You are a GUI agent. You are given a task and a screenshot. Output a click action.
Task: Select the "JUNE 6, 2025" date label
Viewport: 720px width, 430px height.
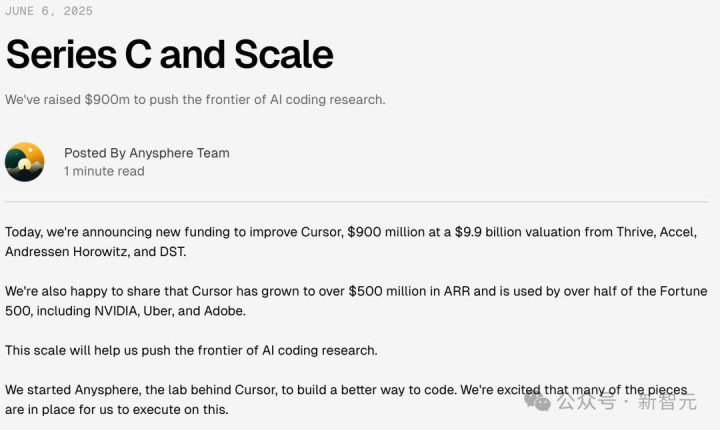tap(49, 11)
